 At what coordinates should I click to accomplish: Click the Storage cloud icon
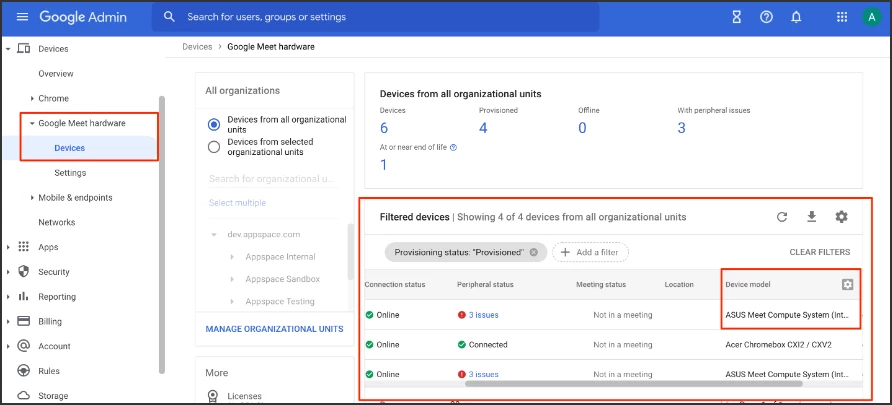click(x=23, y=395)
